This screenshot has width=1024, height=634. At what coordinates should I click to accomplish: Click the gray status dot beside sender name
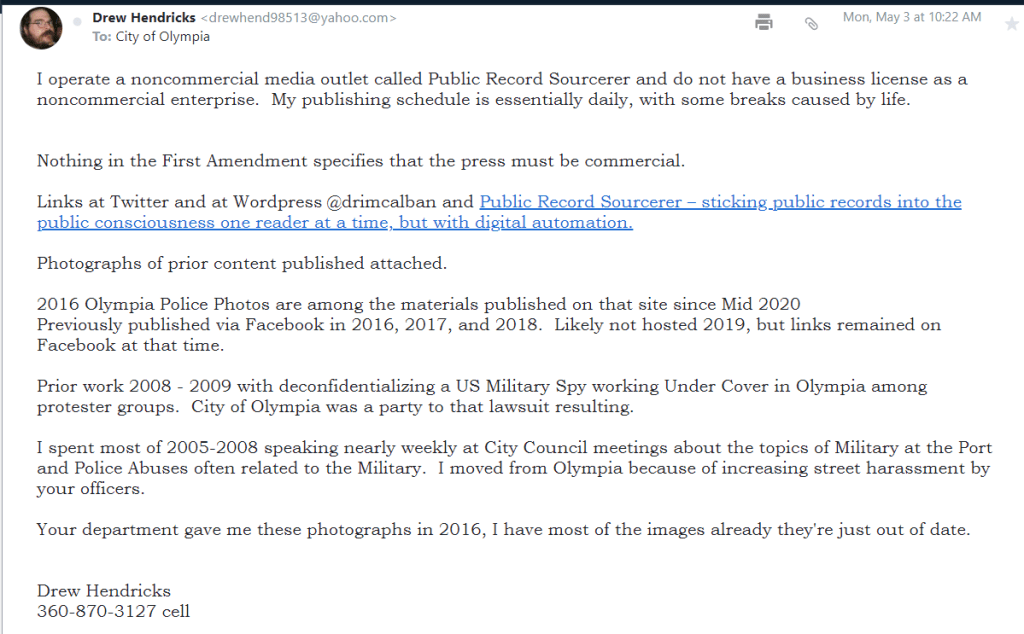click(78, 21)
